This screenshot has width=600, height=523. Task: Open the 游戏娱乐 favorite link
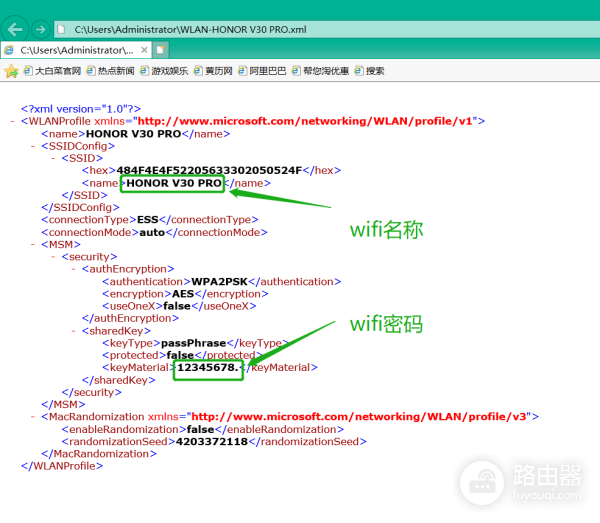(164, 71)
